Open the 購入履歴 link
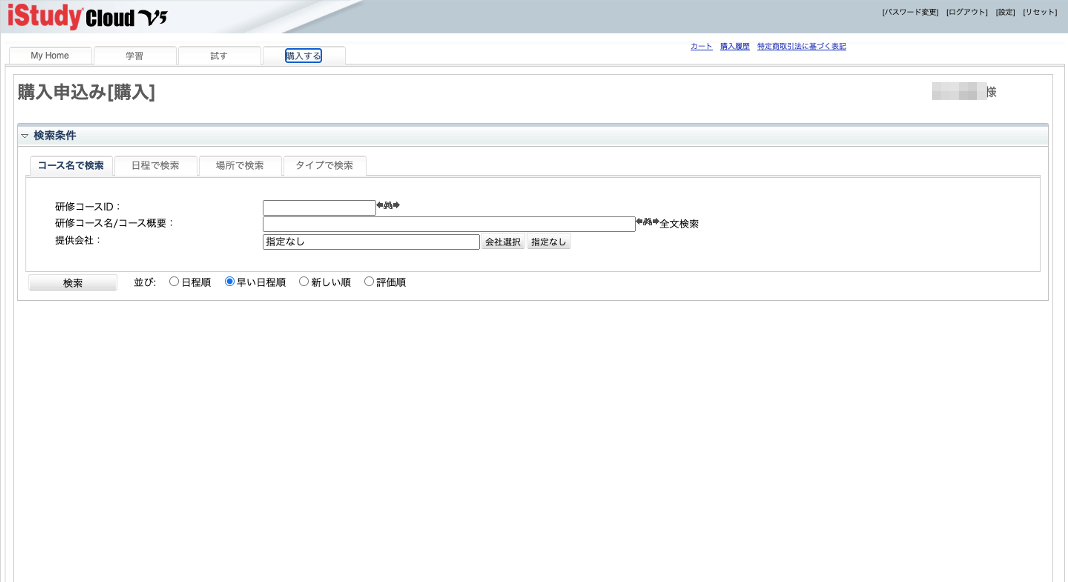The width and height of the screenshot is (1068, 582). coord(735,47)
